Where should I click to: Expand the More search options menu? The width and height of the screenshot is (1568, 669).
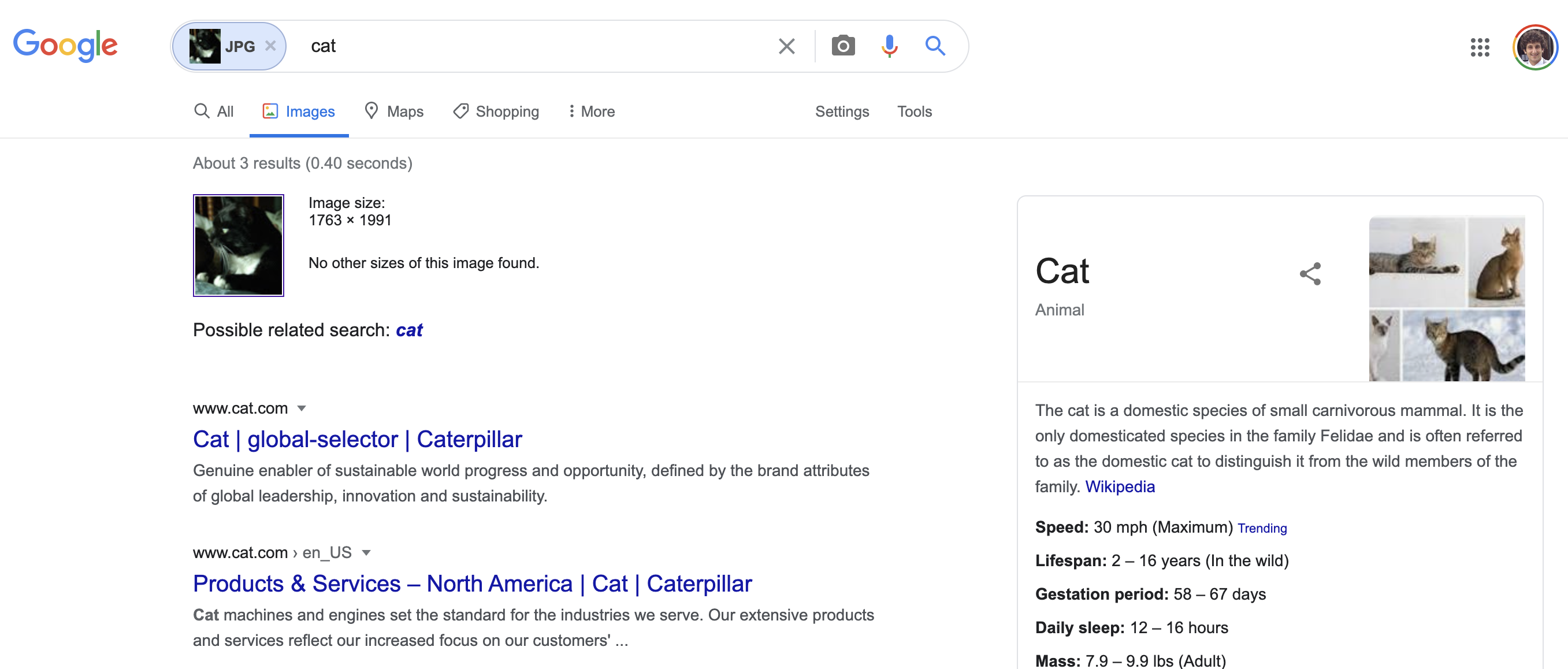pos(591,112)
